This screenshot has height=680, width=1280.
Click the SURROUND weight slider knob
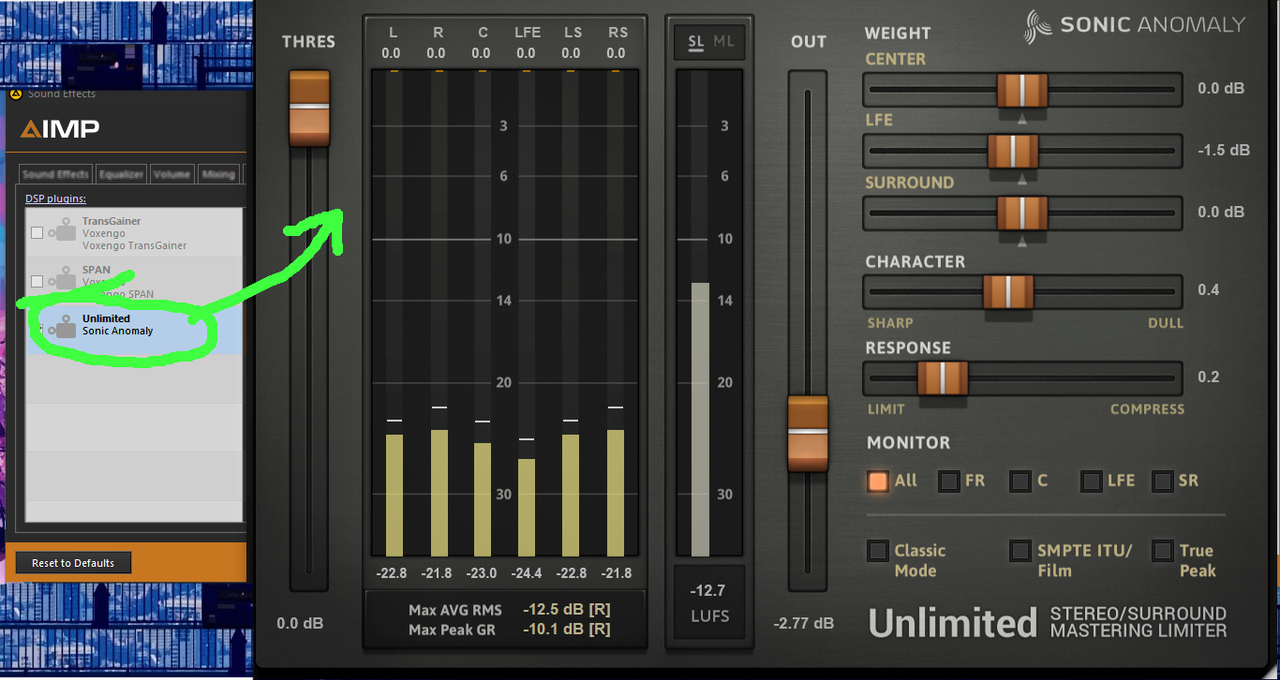(1022, 213)
